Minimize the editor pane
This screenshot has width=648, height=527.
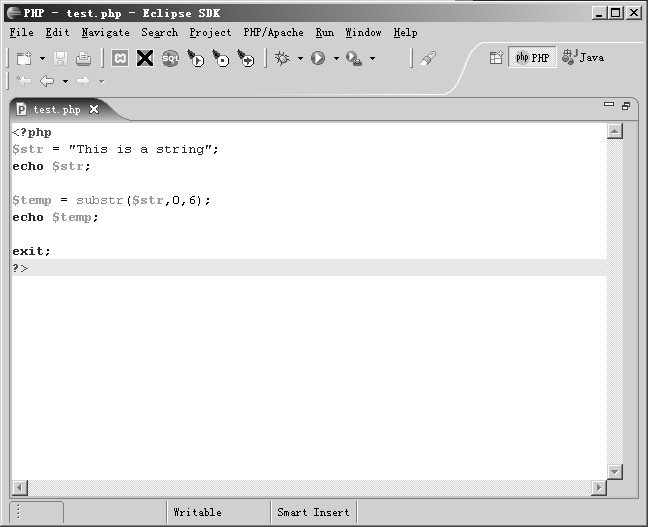[x=609, y=104]
